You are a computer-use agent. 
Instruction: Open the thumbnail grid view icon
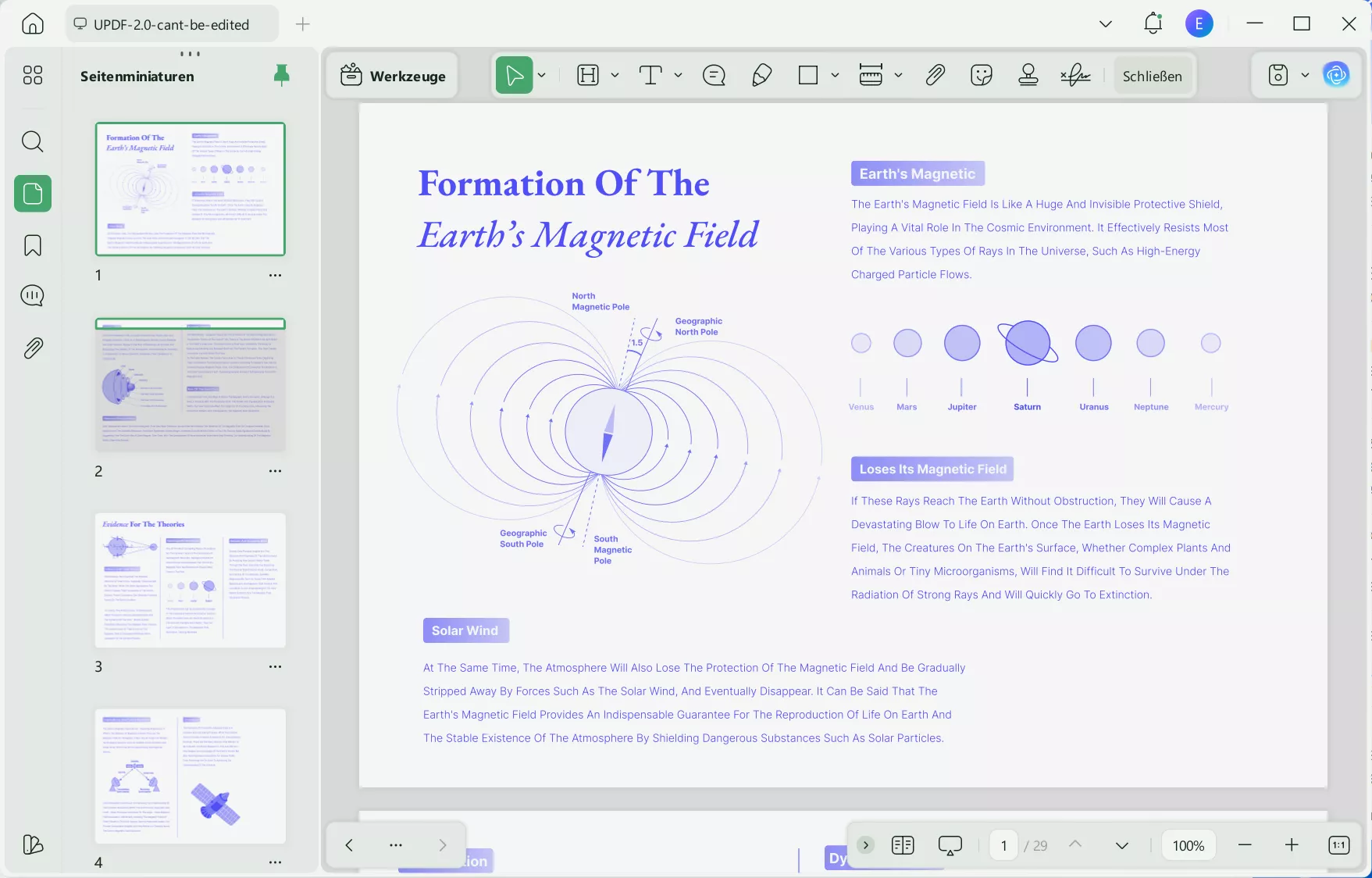pyautogui.click(x=33, y=75)
